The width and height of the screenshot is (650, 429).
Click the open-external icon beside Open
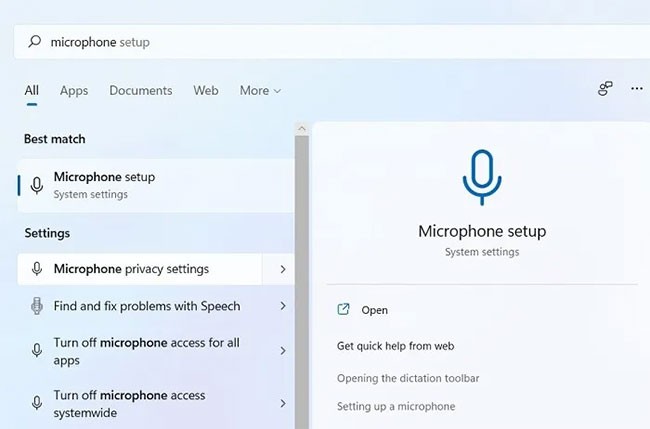pos(344,310)
